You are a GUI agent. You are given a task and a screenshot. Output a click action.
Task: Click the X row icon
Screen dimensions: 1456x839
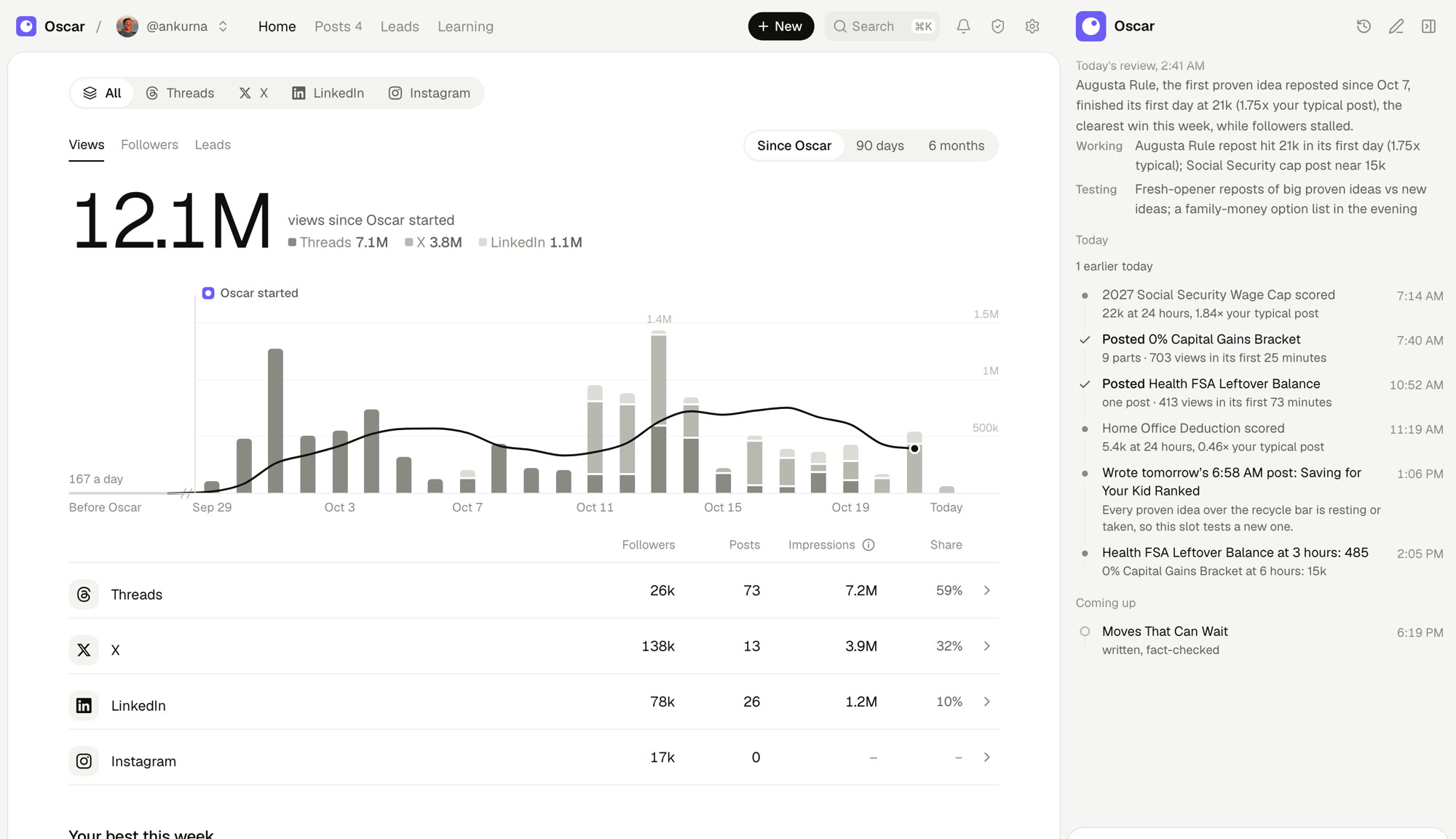(84, 650)
